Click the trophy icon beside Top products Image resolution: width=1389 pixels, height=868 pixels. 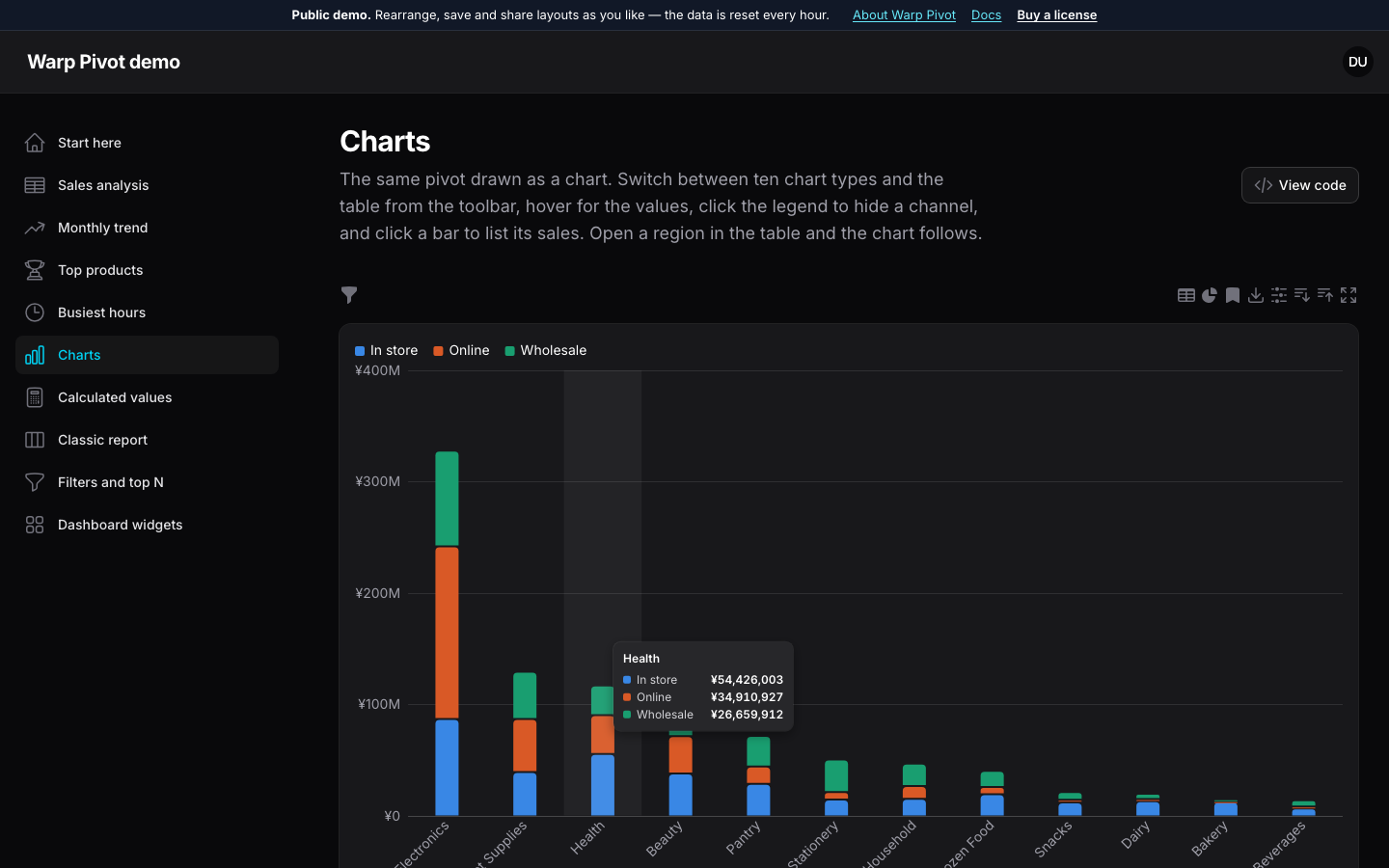pyautogui.click(x=35, y=270)
